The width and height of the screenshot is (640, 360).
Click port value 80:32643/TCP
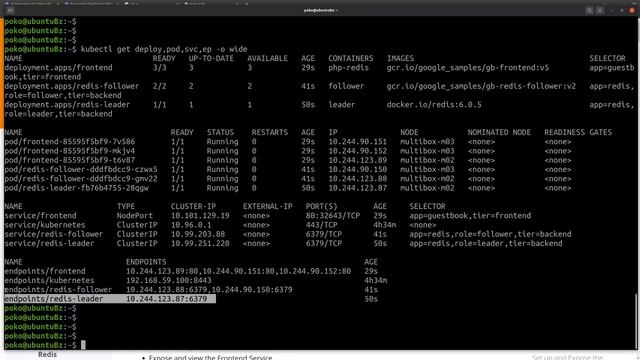point(333,216)
